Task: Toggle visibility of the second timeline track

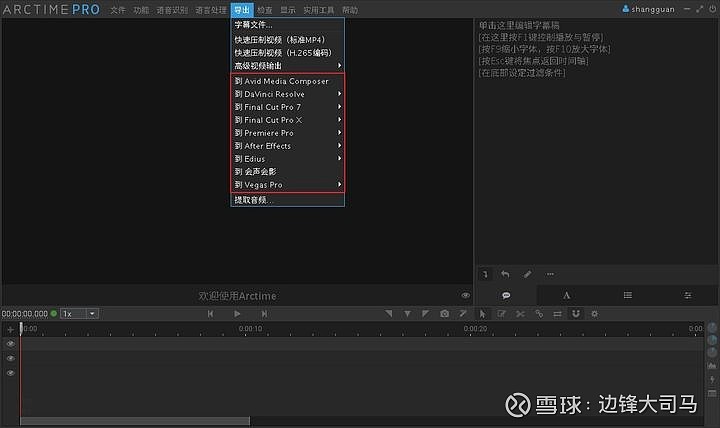Action: [x=11, y=358]
